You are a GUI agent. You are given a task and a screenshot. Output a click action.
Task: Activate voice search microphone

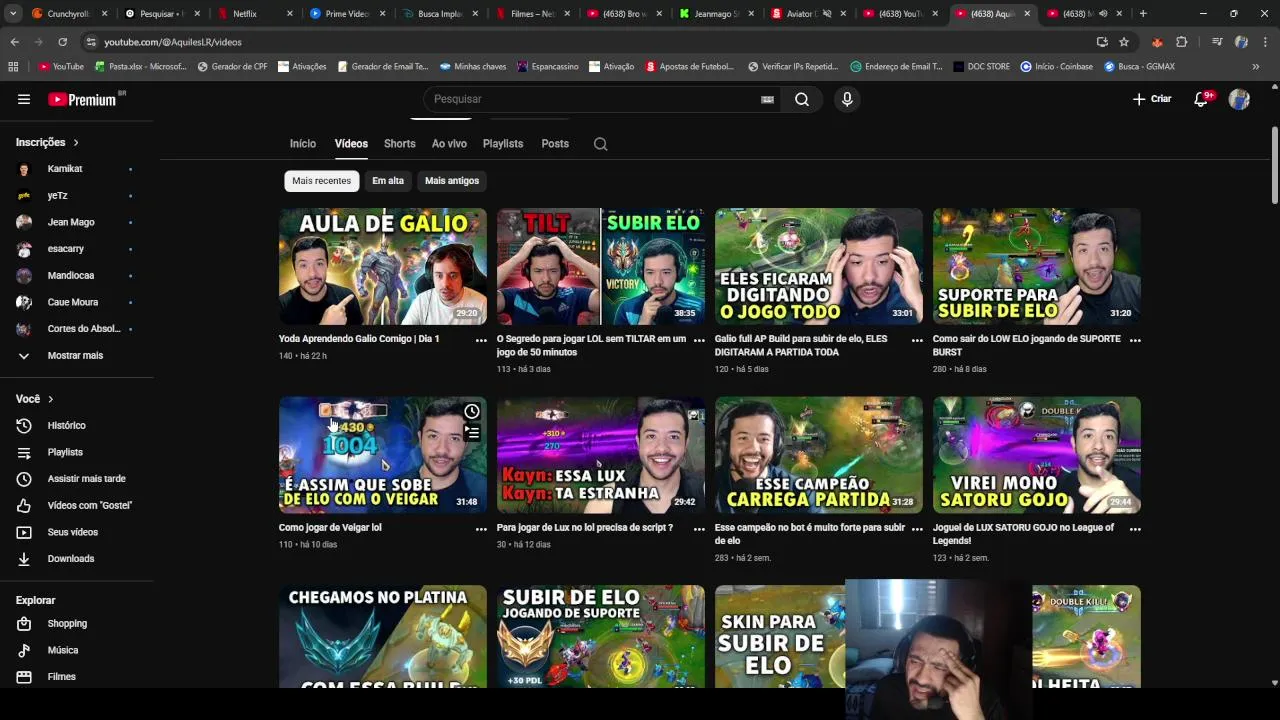tap(847, 99)
